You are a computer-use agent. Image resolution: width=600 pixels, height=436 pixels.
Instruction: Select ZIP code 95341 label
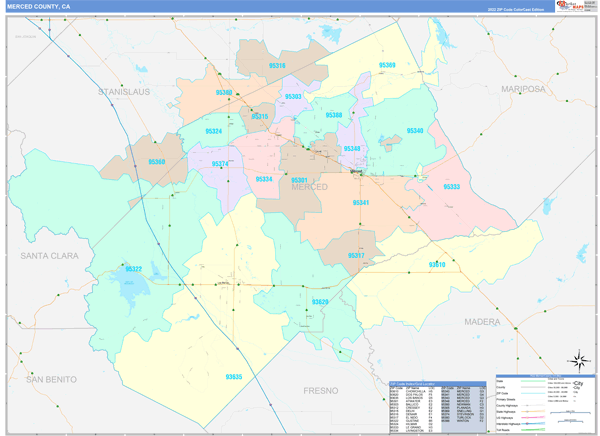[361, 202]
